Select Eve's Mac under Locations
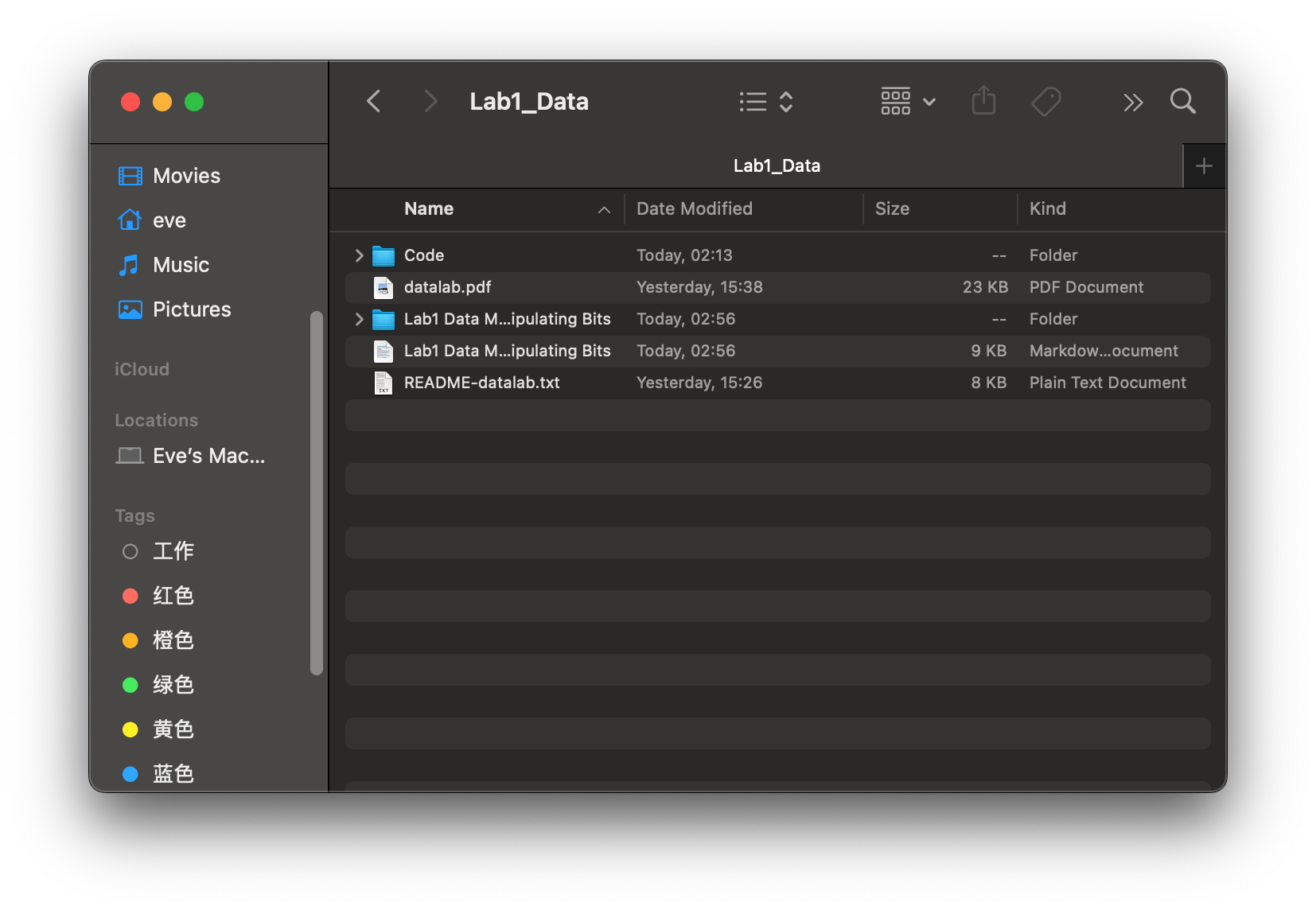 (x=208, y=455)
